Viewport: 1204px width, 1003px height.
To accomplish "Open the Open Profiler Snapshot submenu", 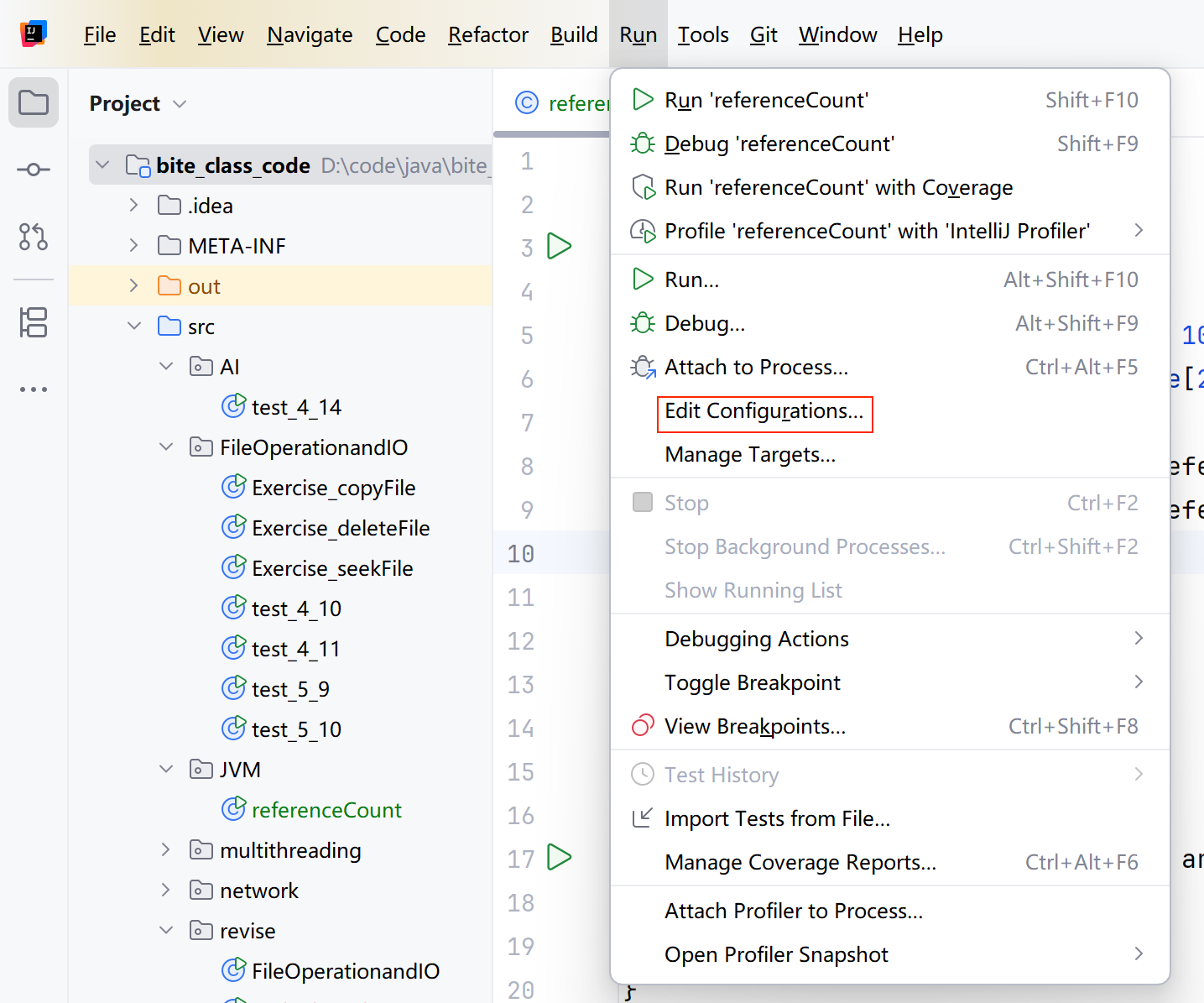I will (890, 954).
